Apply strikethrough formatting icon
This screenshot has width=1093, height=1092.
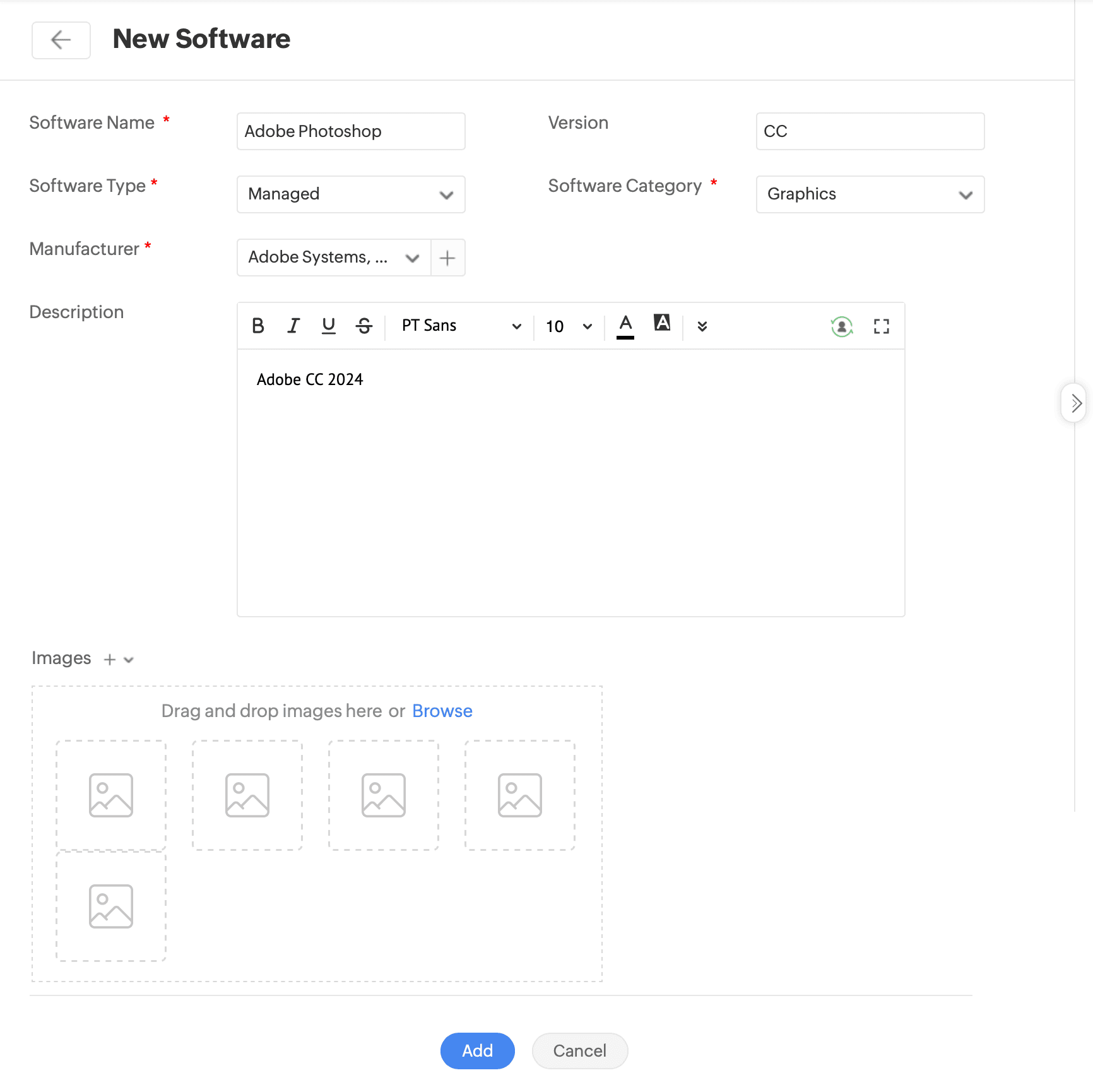(x=364, y=326)
